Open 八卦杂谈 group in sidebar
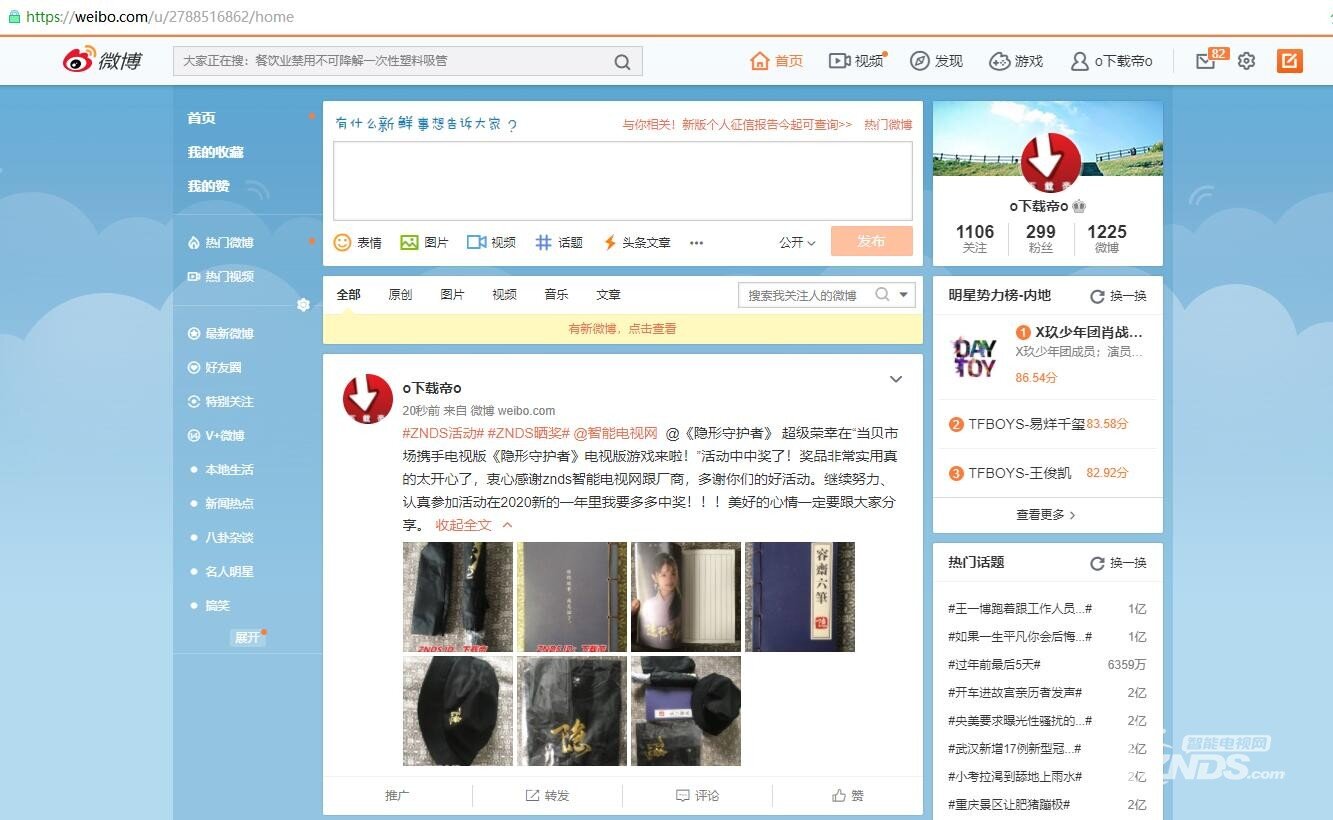1333x820 pixels. pos(229,538)
